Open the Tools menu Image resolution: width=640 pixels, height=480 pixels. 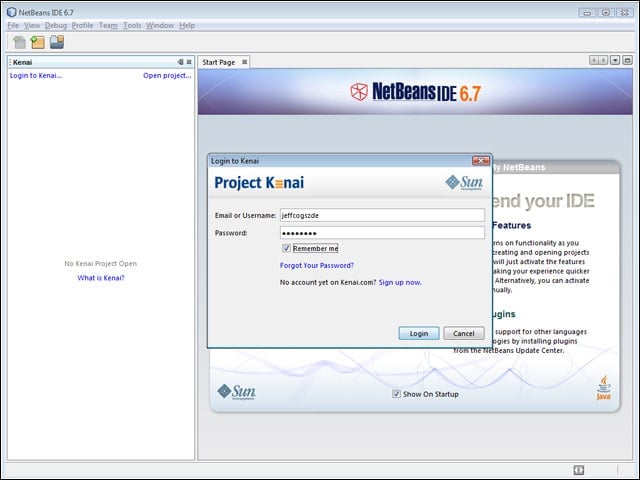pos(132,25)
